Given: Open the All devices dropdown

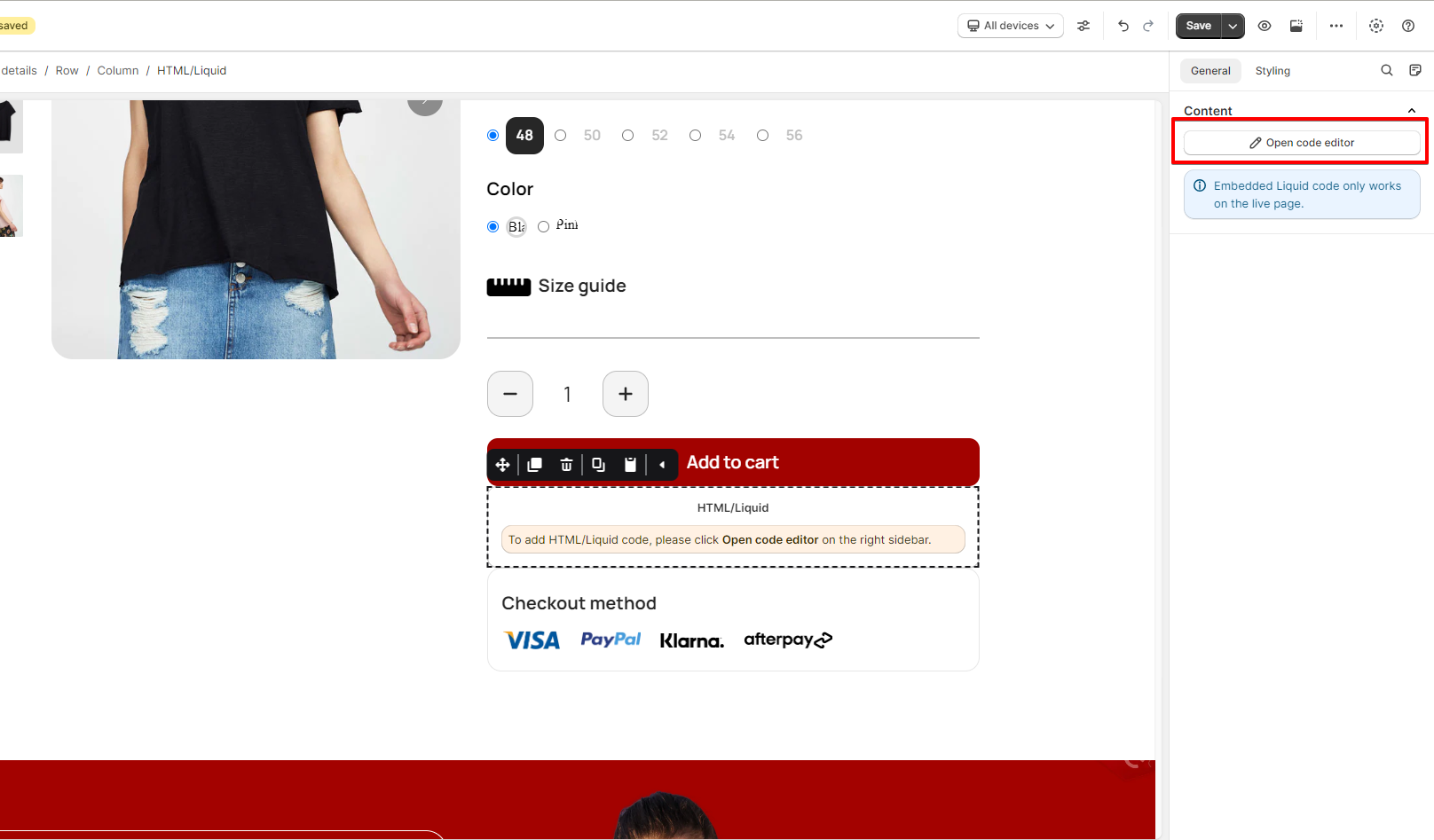Looking at the screenshot, I should (1011, 26).
